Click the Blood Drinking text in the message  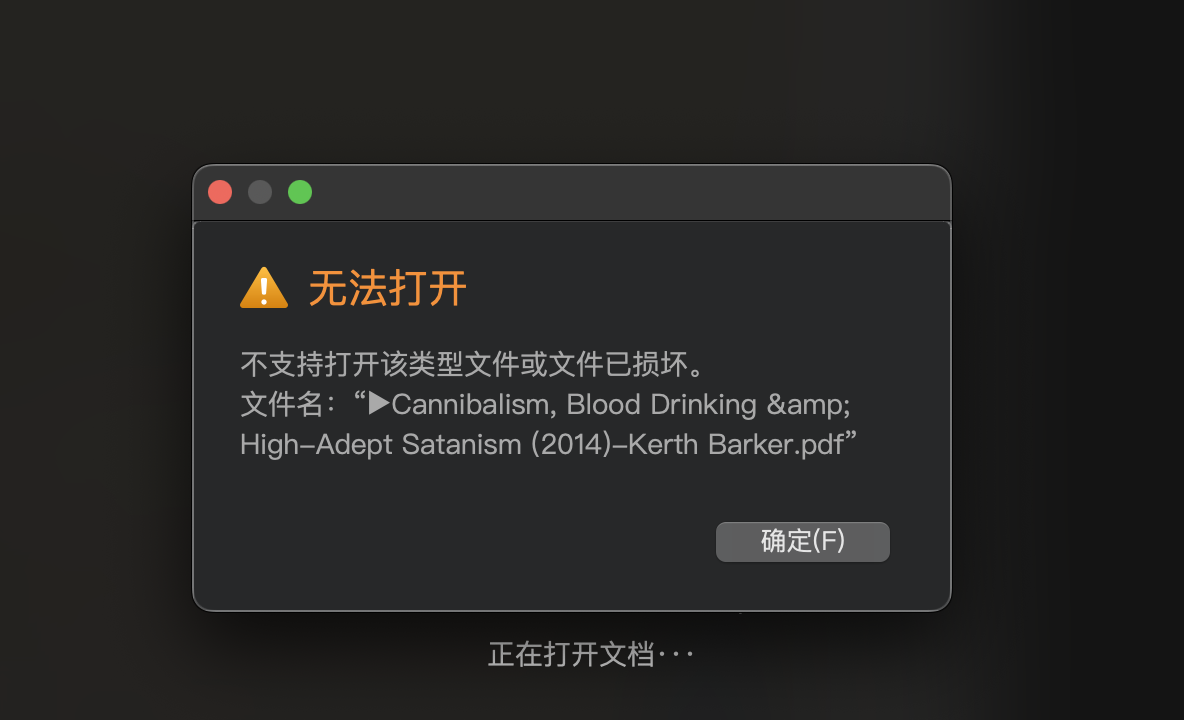coord(661,405)
